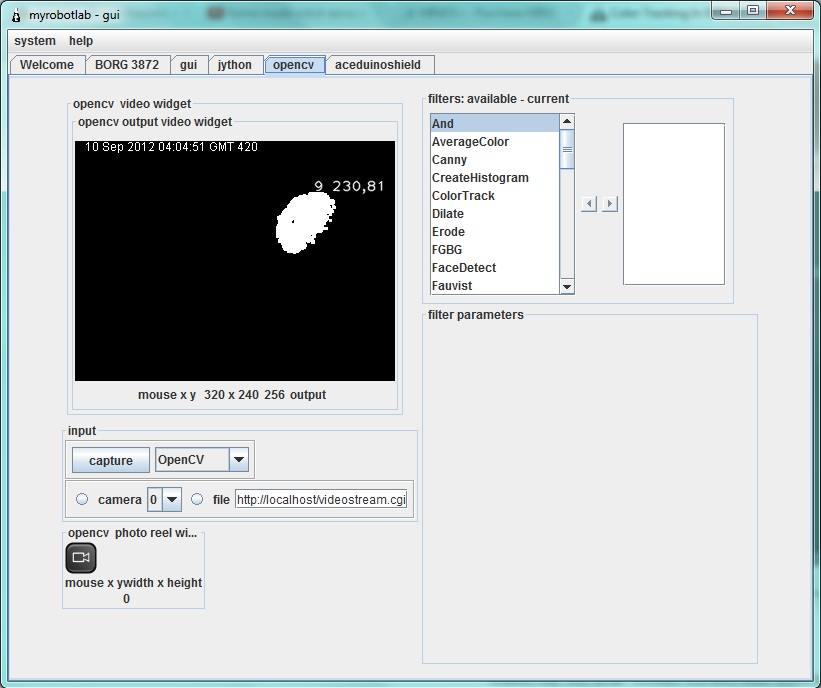The image size is (821, 688).
Task: Click the capture button
Action: (110, 460)
